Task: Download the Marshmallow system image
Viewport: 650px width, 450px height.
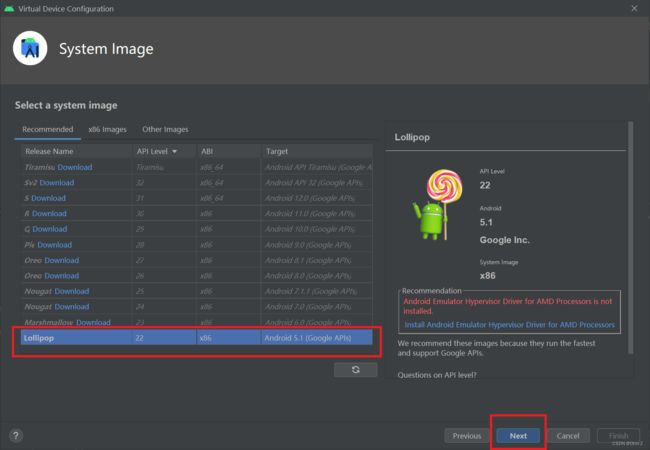Action: coord(93,322)
